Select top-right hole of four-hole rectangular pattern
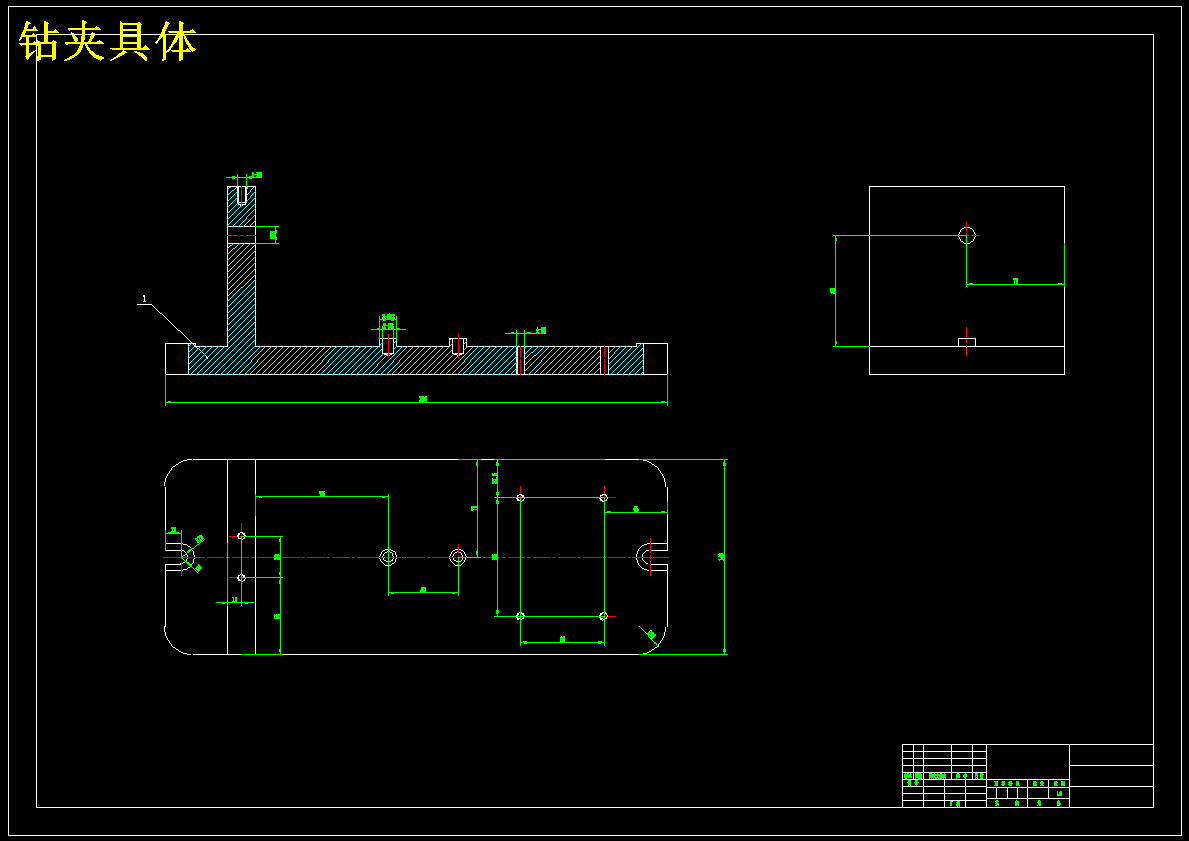The image size is (1189, 841). tap(604, 497)
